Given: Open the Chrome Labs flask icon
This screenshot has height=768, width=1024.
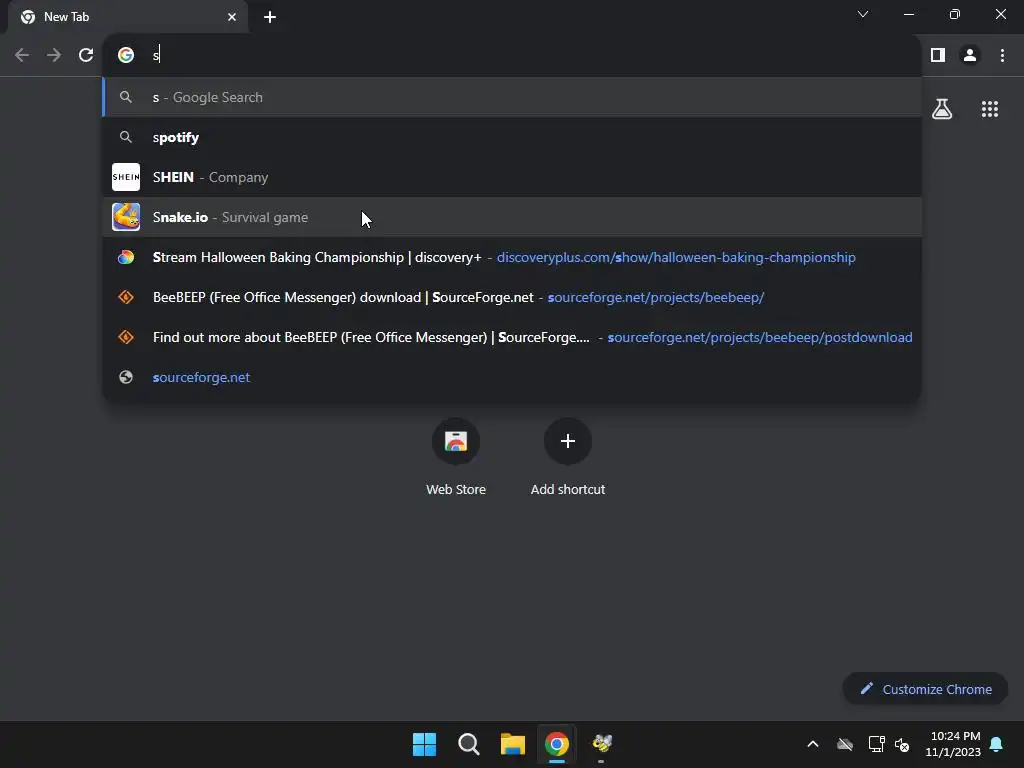Looking at the screenshot, I should click(942, 109).
